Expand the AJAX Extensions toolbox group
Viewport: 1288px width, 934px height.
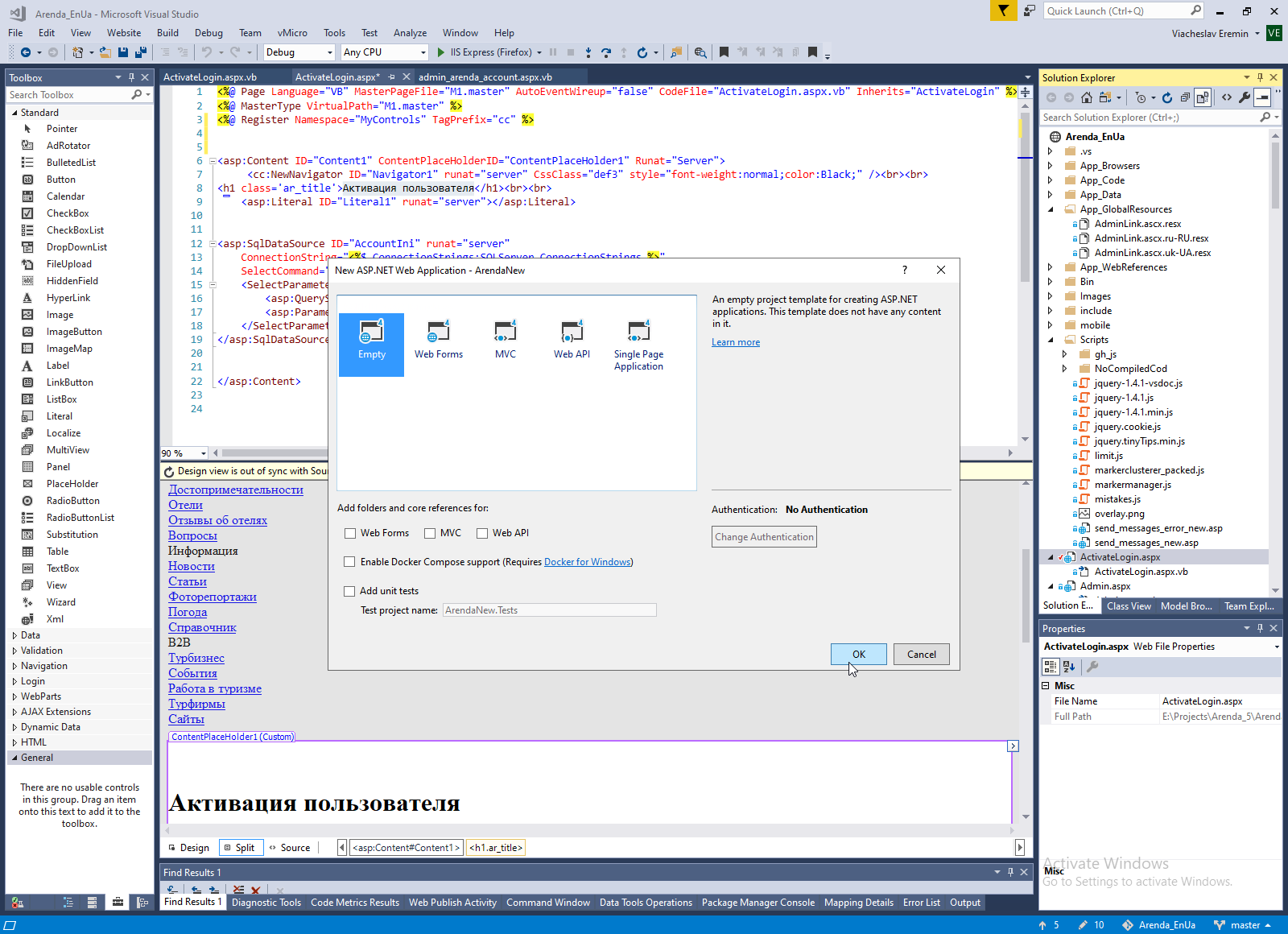click(x=14, y=712)
